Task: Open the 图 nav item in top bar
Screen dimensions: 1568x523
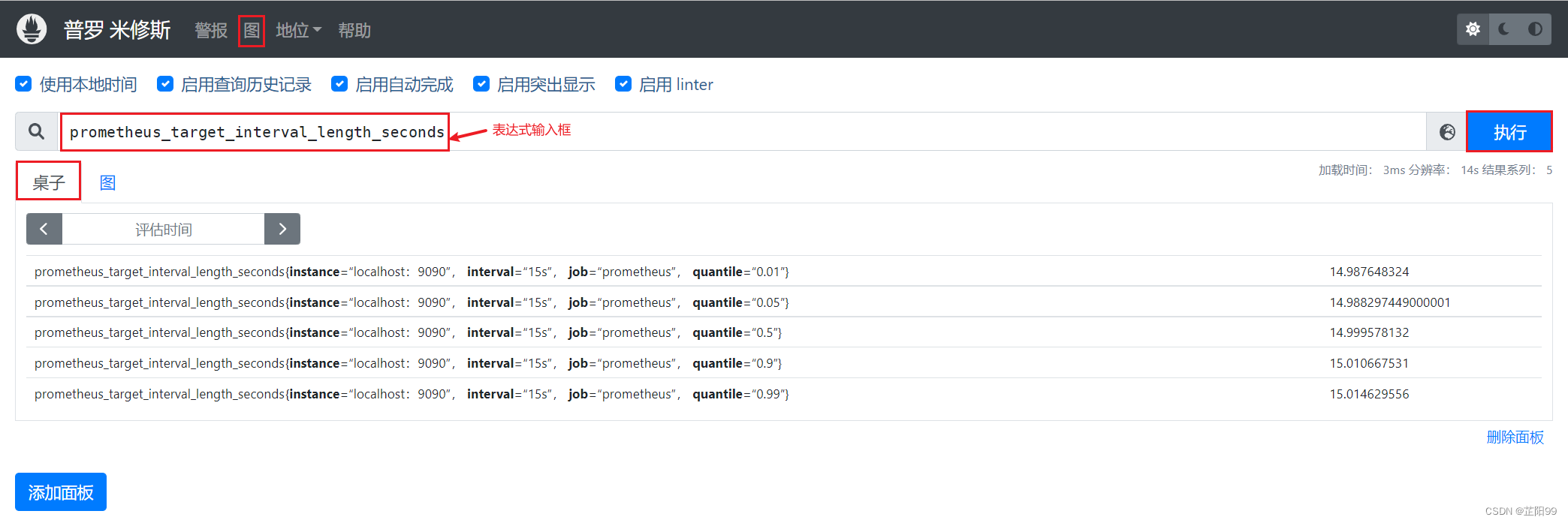Action: (252, 31)
